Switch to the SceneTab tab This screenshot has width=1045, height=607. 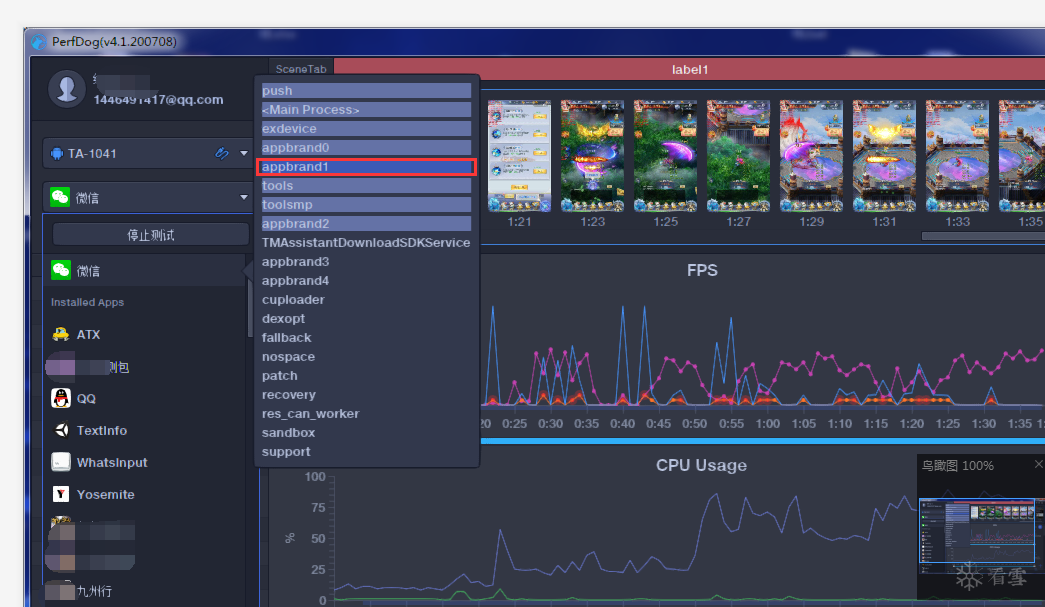(301, 69)
